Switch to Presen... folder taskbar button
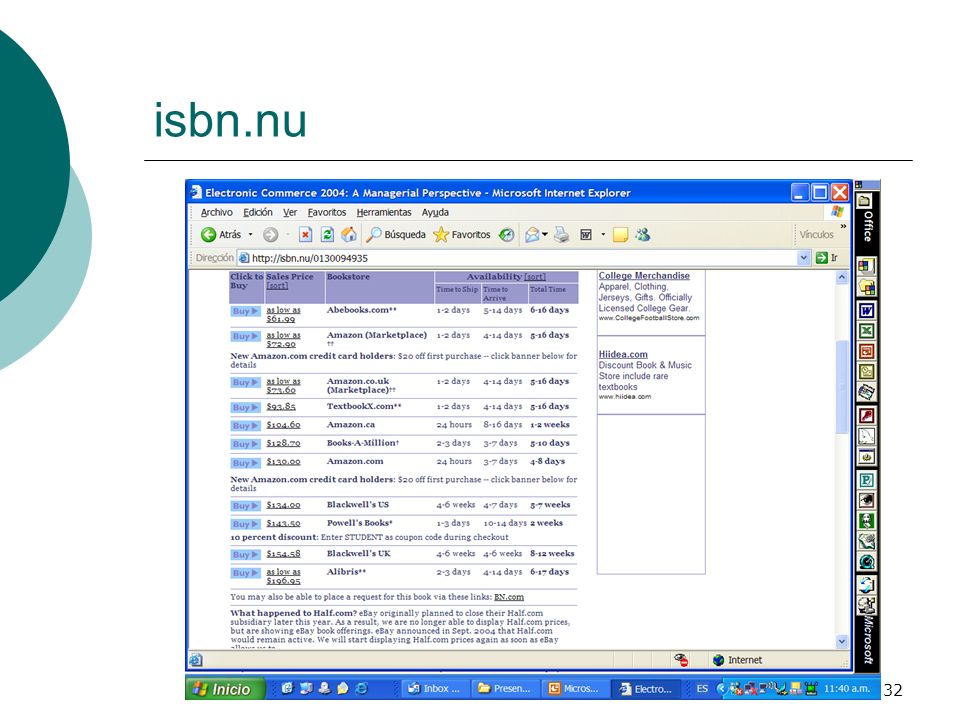Viewport: 960px width, 720px height. (505, 689)
